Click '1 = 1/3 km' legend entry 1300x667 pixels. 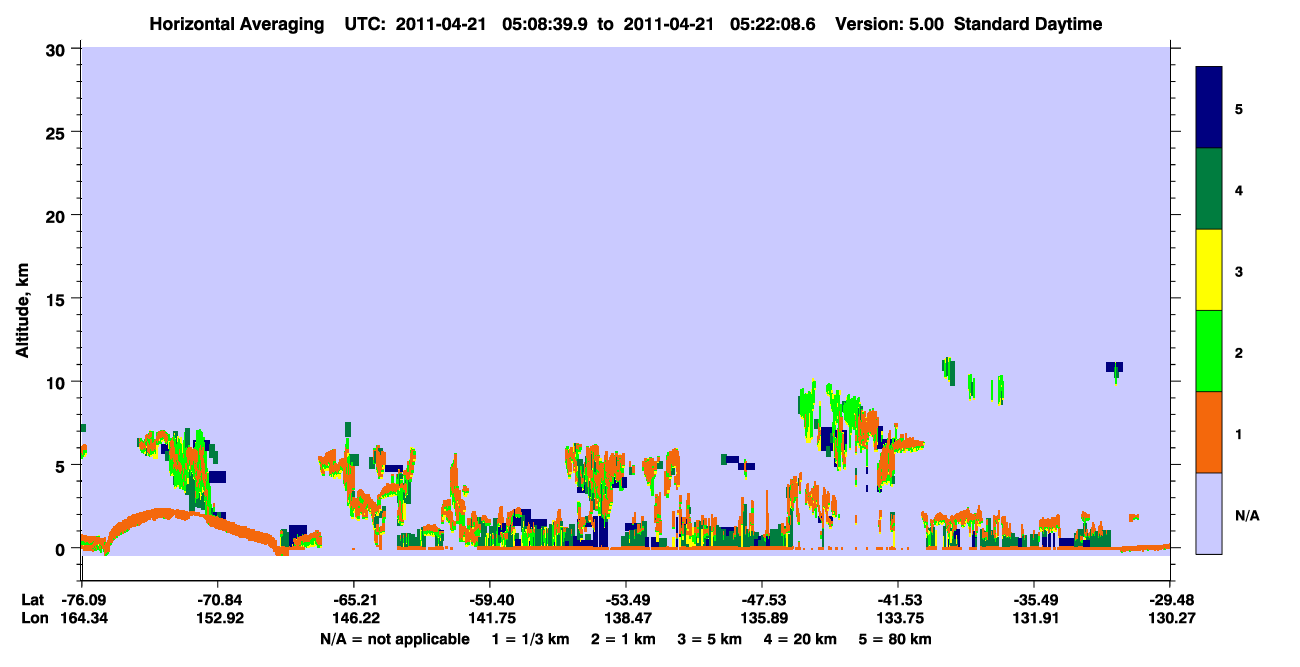click(x=529, y=639)
